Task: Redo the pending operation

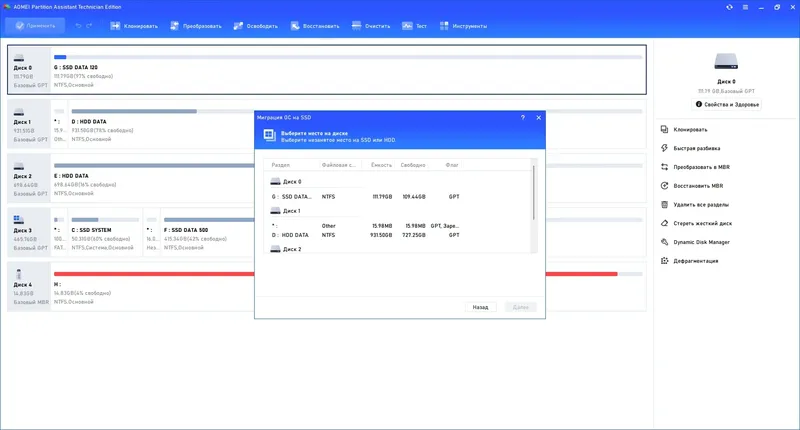Action: pos(89,26)
